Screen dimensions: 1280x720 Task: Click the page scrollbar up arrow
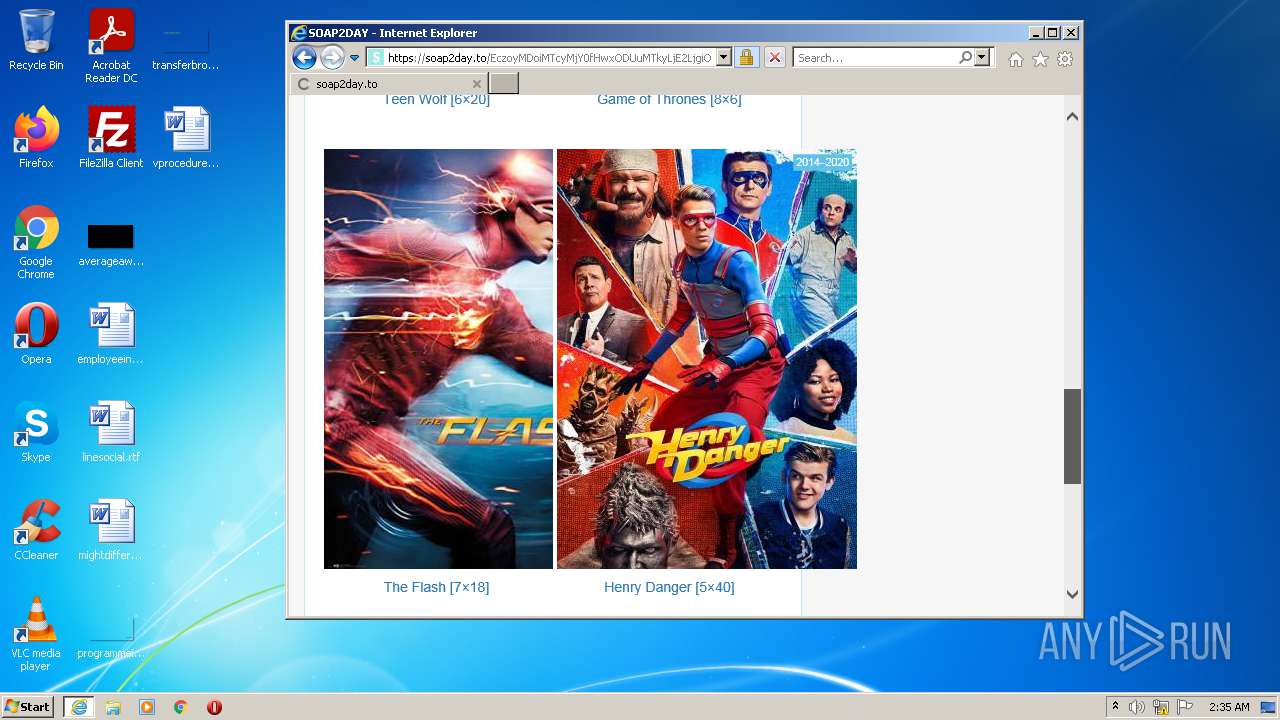(x=1072, y=116)
